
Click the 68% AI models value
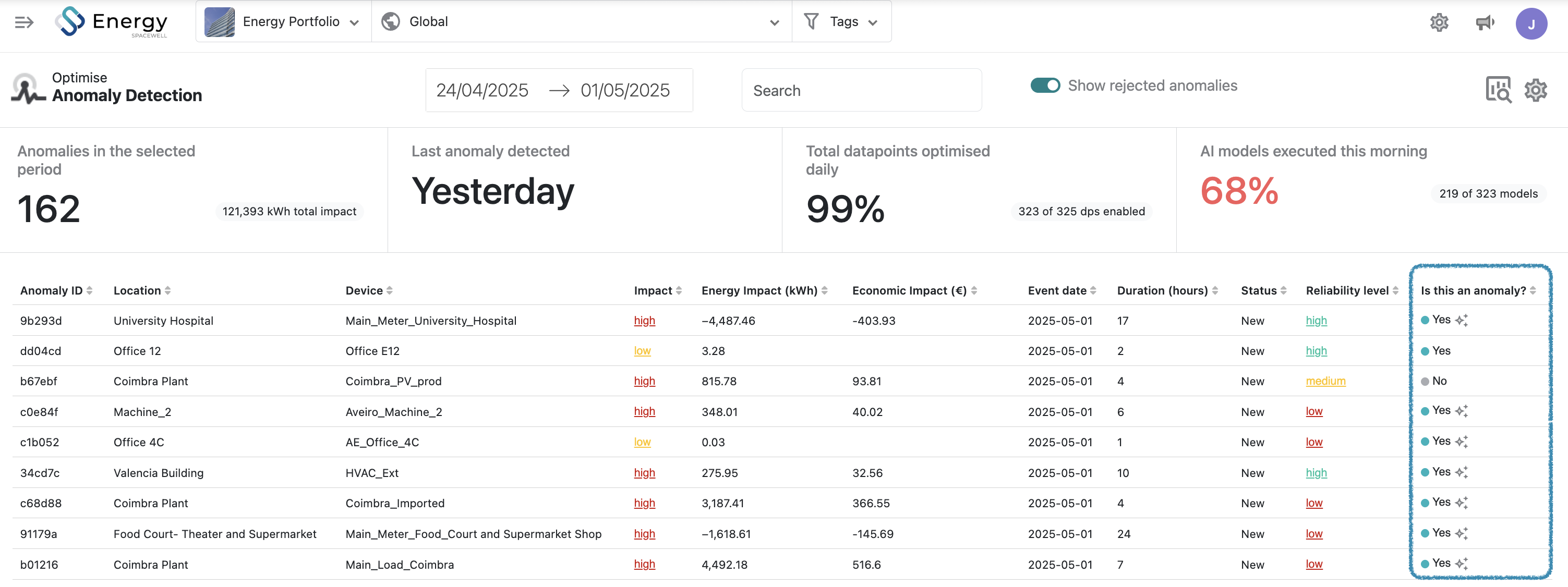pos(1239,191)
